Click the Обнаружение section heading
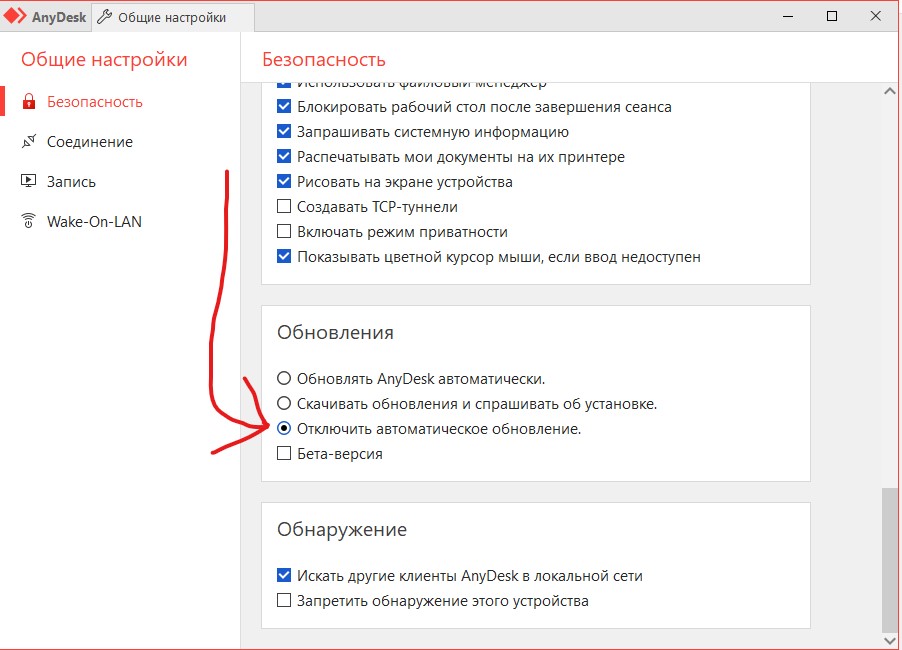The width and height of the screenshot is (902, 650). pyautogui.click(x=342, y=529)
